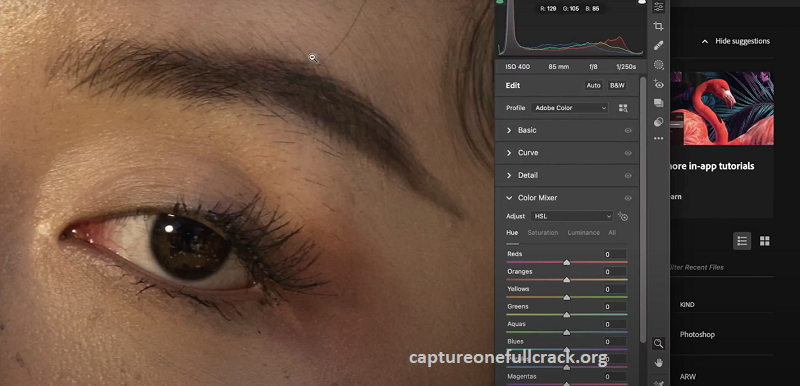800x386 pixels.
Task: Open the Snapshots panel icon
Action: click(x=659, y=103)
